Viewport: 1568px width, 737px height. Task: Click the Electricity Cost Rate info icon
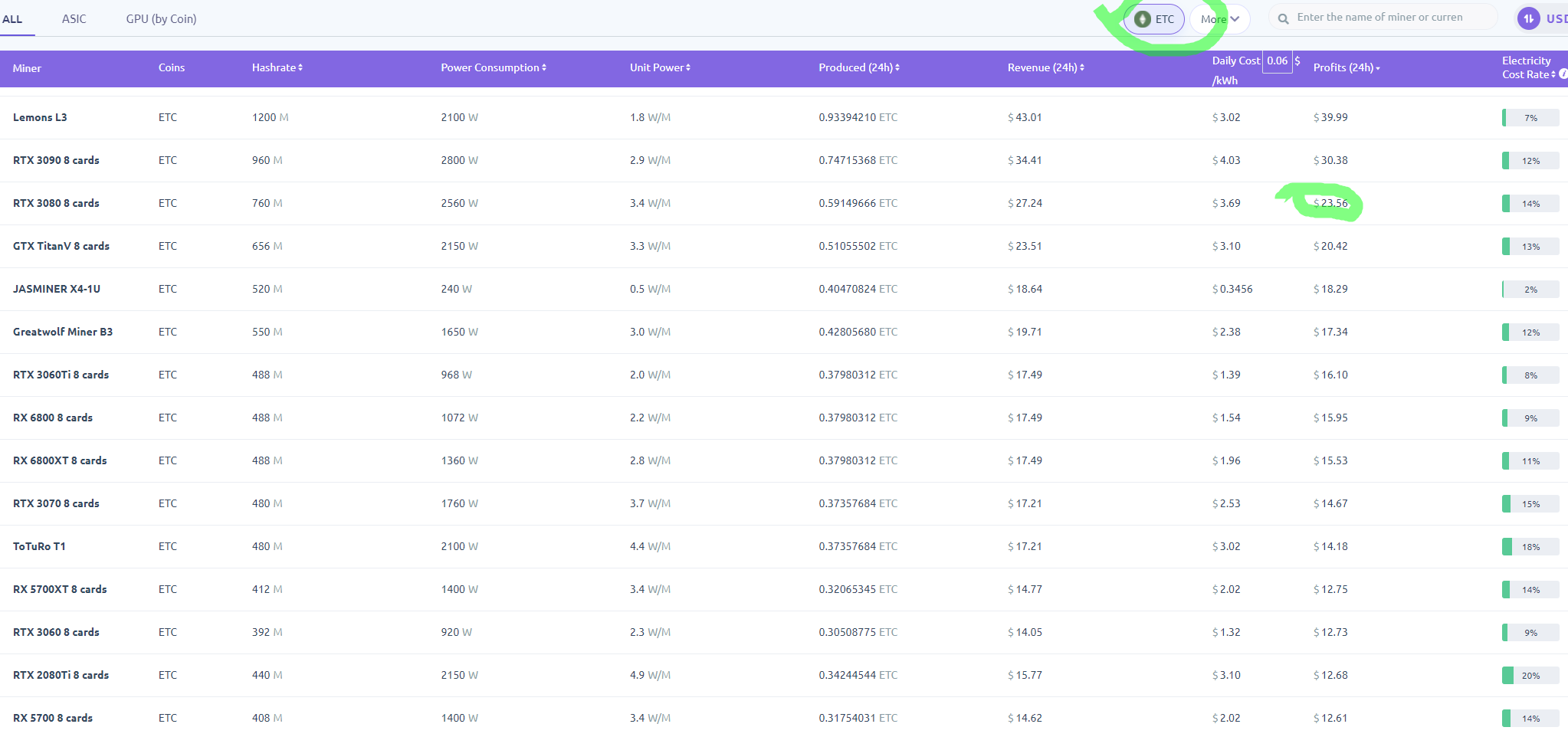(x=1563, y=74)
